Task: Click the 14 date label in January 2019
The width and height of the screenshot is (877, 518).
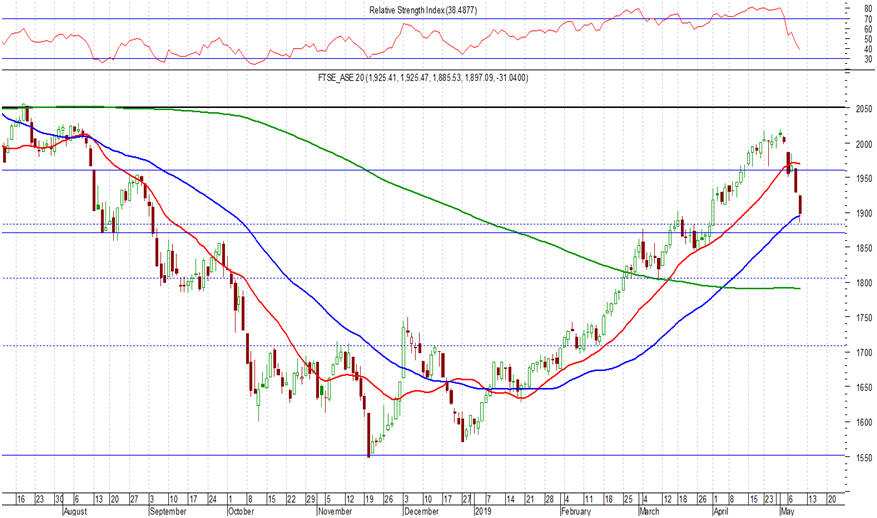Action: (x=511, y=498)
